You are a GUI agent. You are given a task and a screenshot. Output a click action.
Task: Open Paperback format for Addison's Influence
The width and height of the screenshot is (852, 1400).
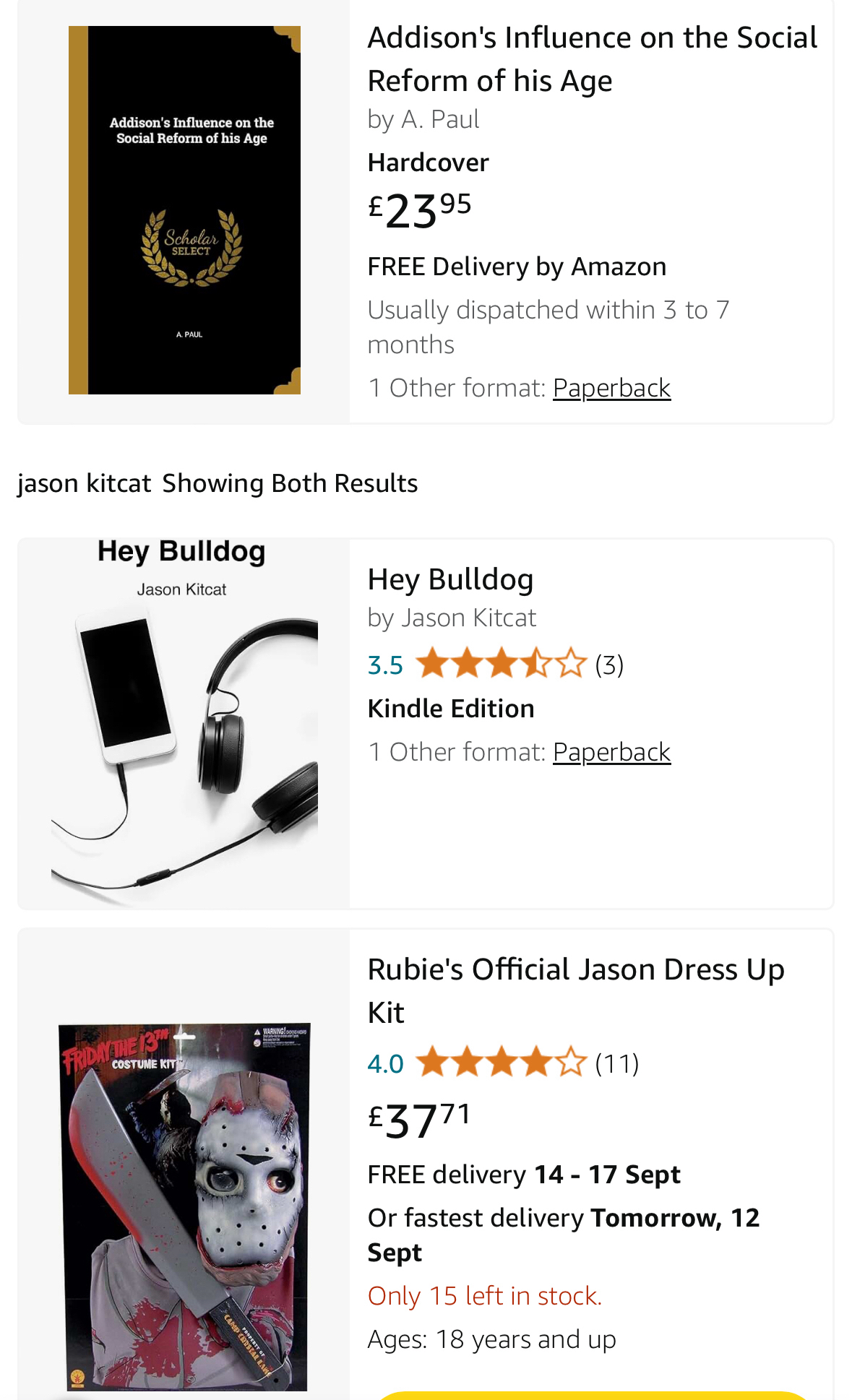611,388
